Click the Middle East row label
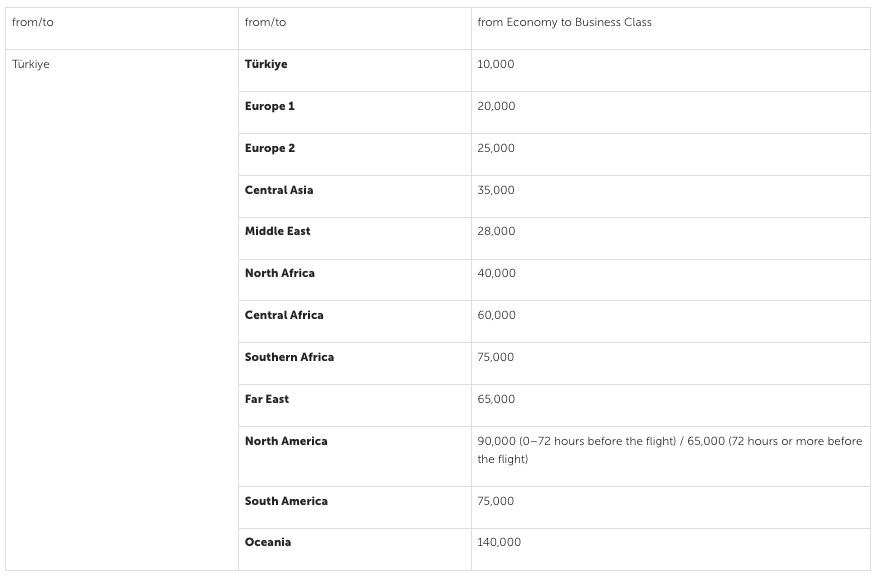876x576 pixels. (278, 231)
